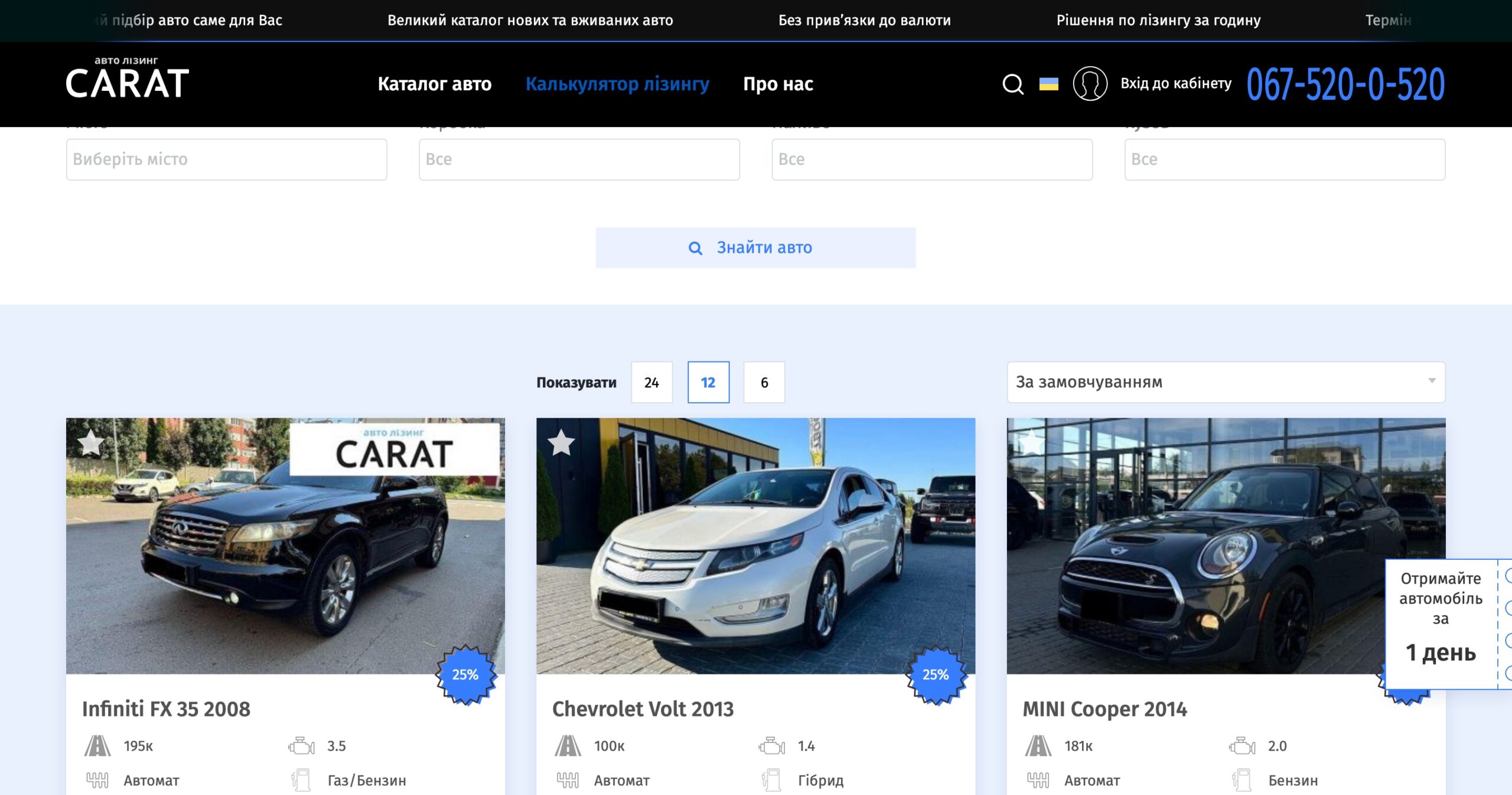Click '3.5' engine size on Infiniti

pos(337,746)
